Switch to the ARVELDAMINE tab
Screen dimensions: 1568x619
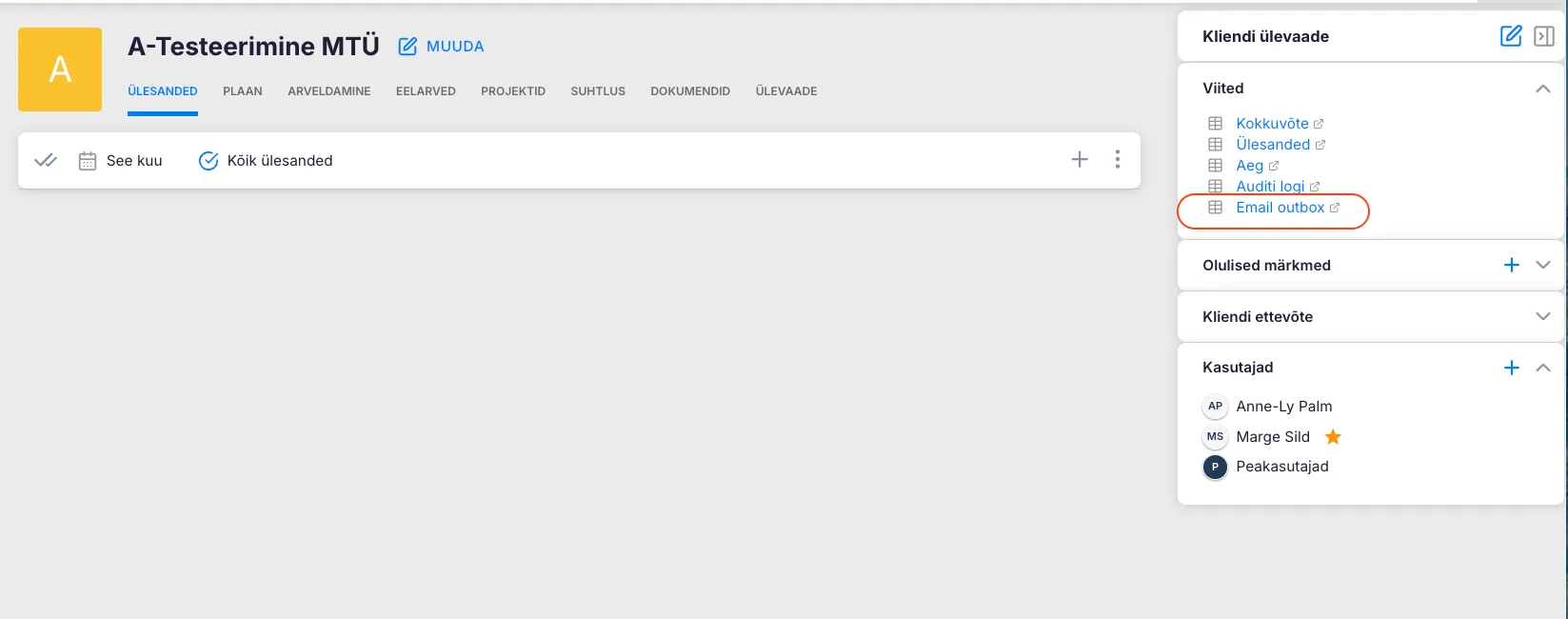328,91
